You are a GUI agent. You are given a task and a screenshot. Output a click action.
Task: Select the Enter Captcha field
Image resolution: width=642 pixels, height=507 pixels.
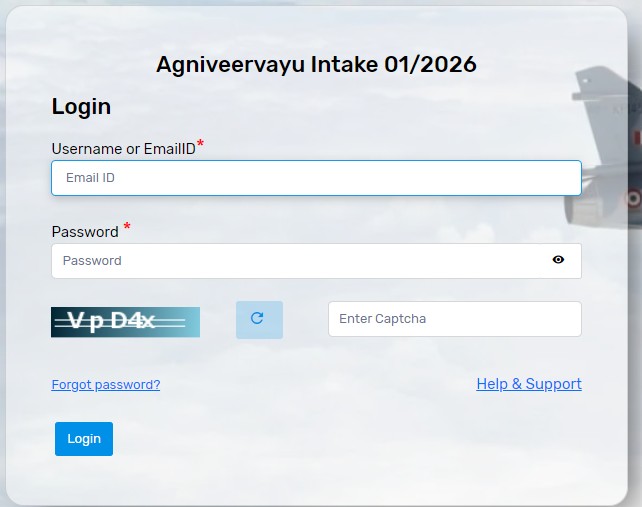pyautogui.click(x=454, y=319)
